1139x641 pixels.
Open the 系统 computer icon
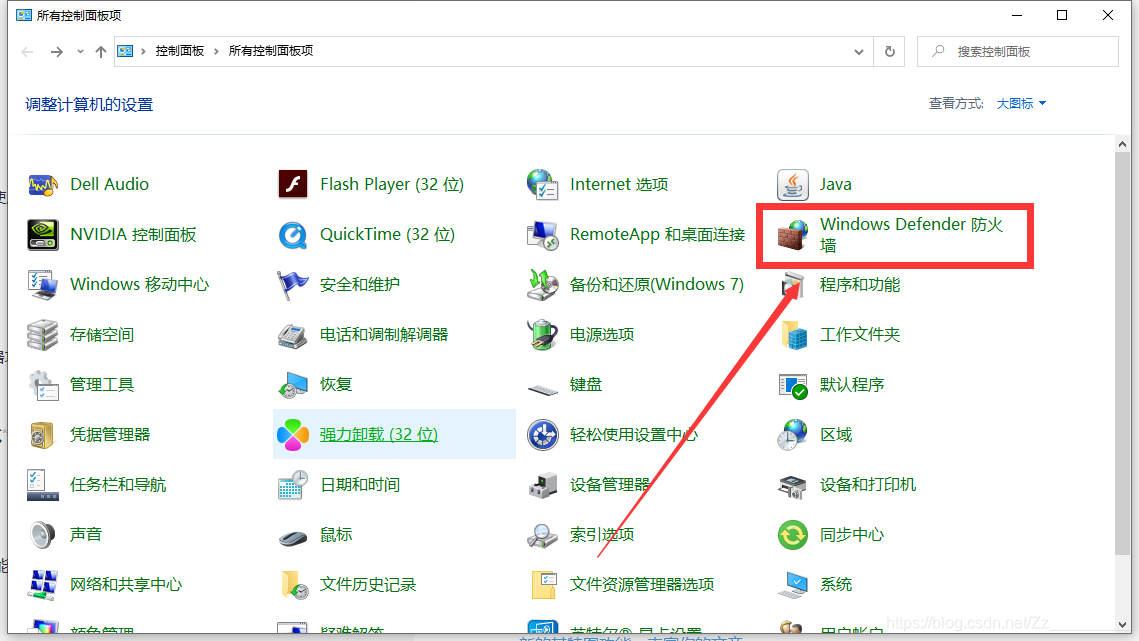(x=793, y=585)
